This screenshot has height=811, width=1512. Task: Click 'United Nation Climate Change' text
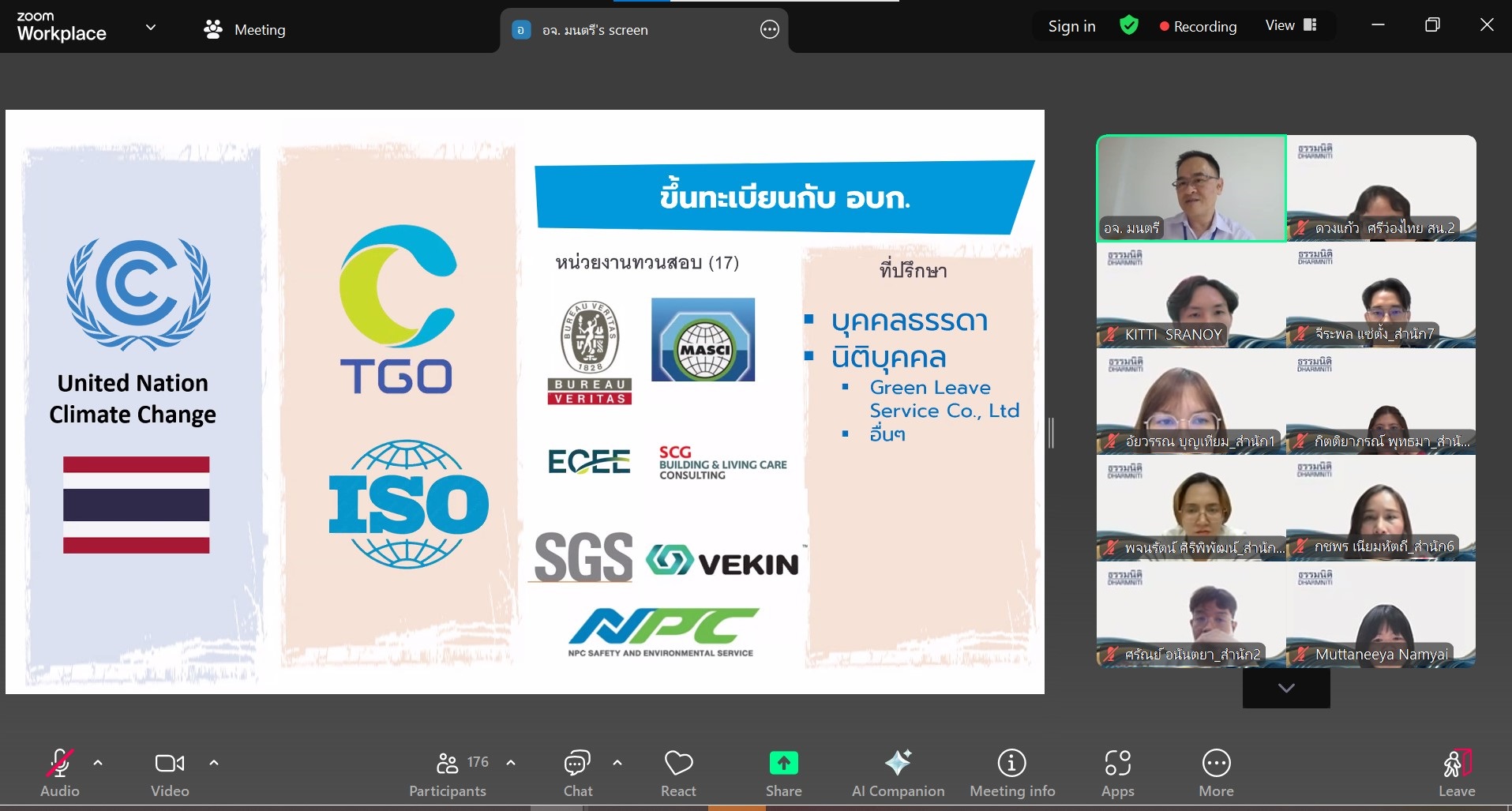[x=133, y=399]
